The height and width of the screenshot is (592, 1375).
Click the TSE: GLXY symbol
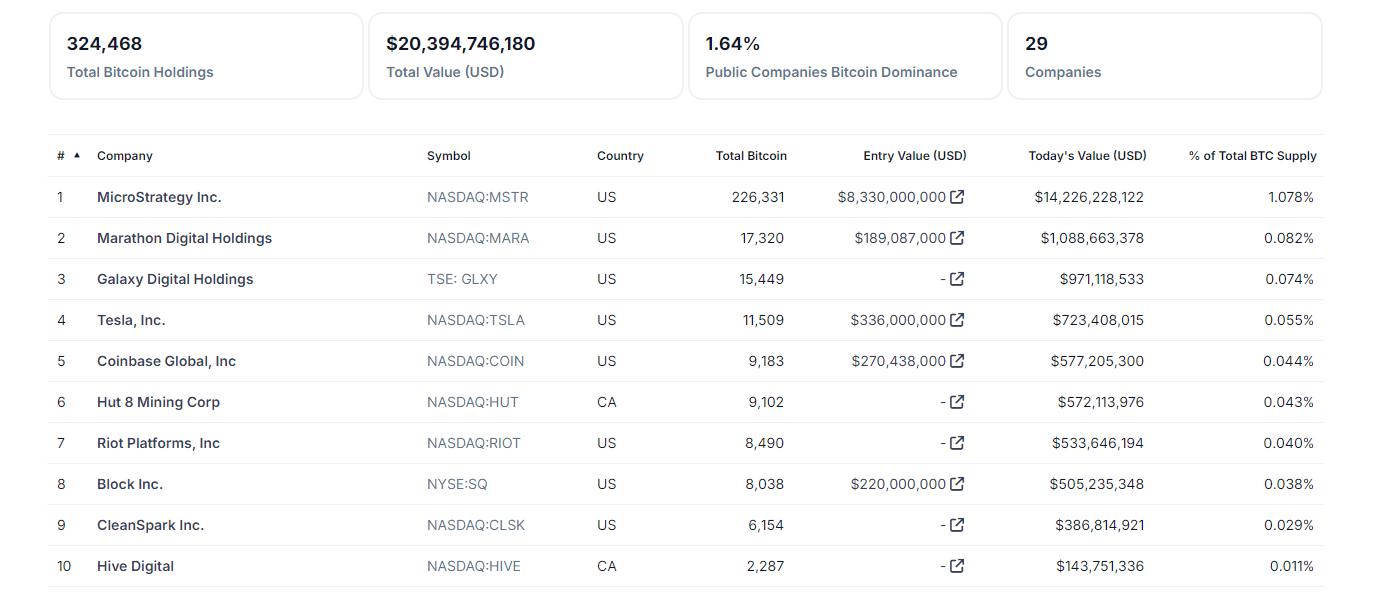(462, 279)
